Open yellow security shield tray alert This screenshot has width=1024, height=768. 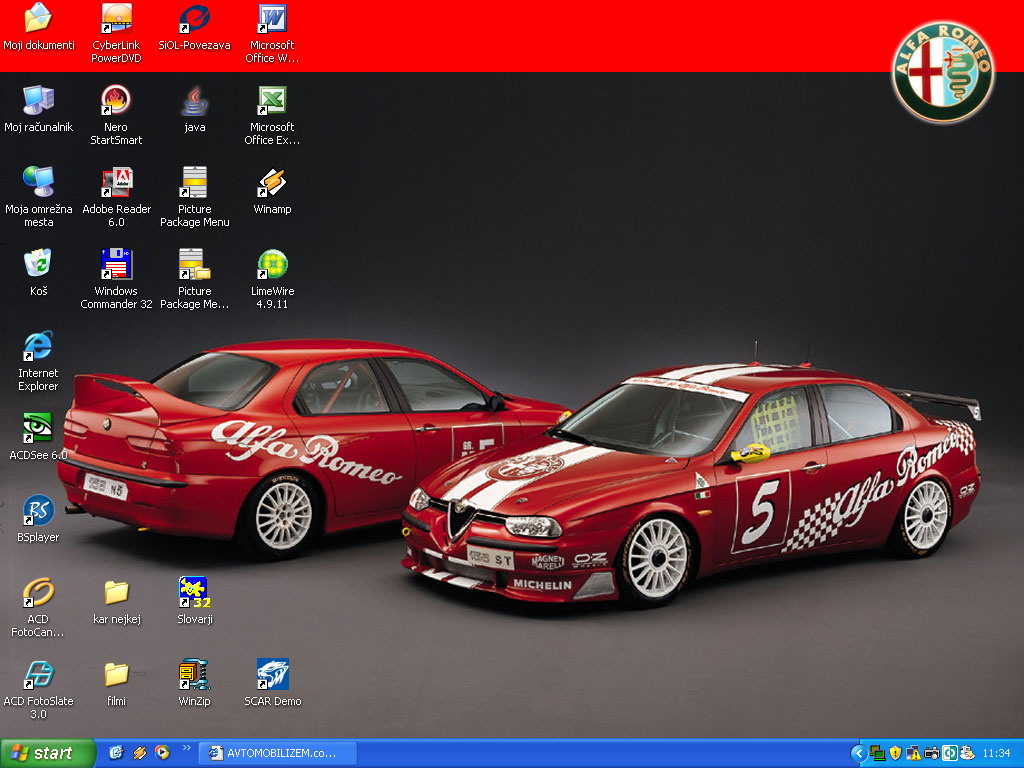coord(895,754)
